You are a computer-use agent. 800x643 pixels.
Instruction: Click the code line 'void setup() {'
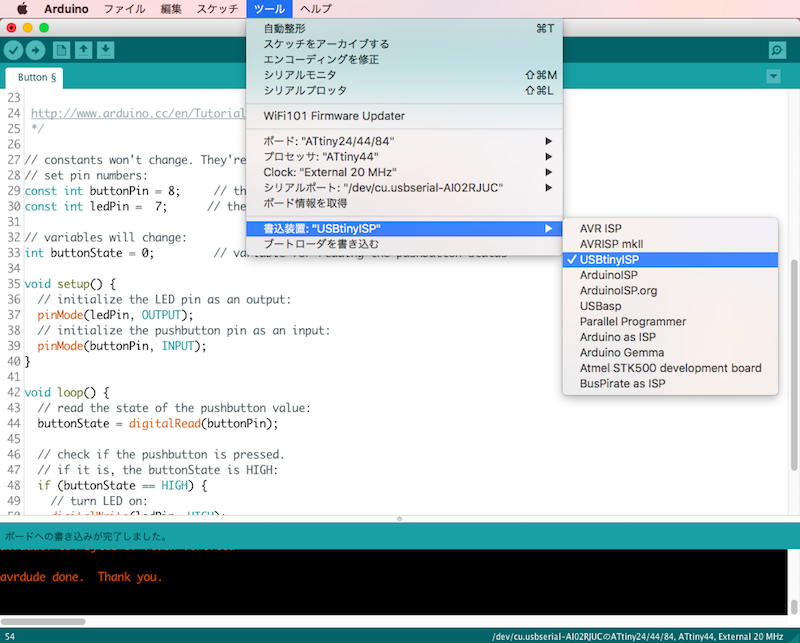tap(70, 284)
